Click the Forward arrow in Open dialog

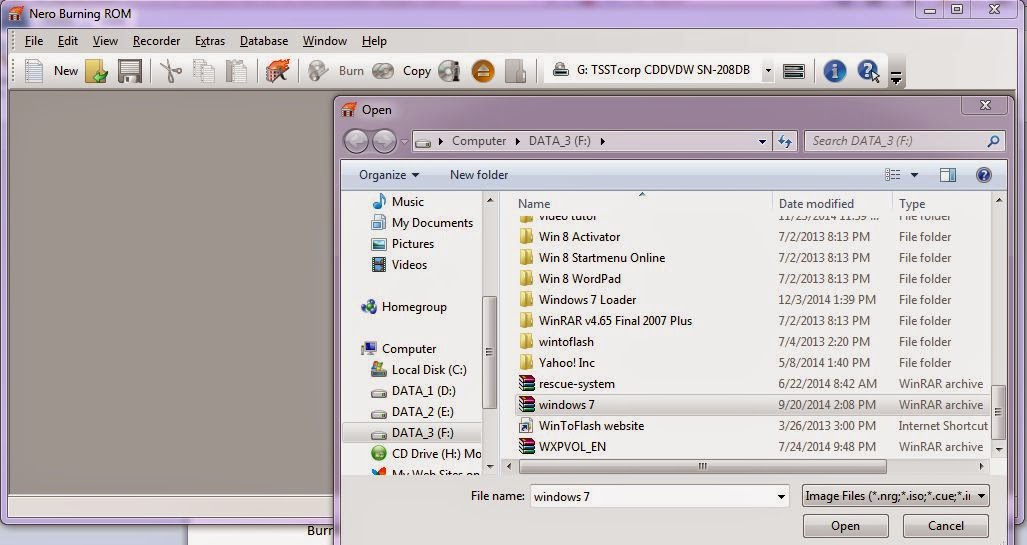384,141
